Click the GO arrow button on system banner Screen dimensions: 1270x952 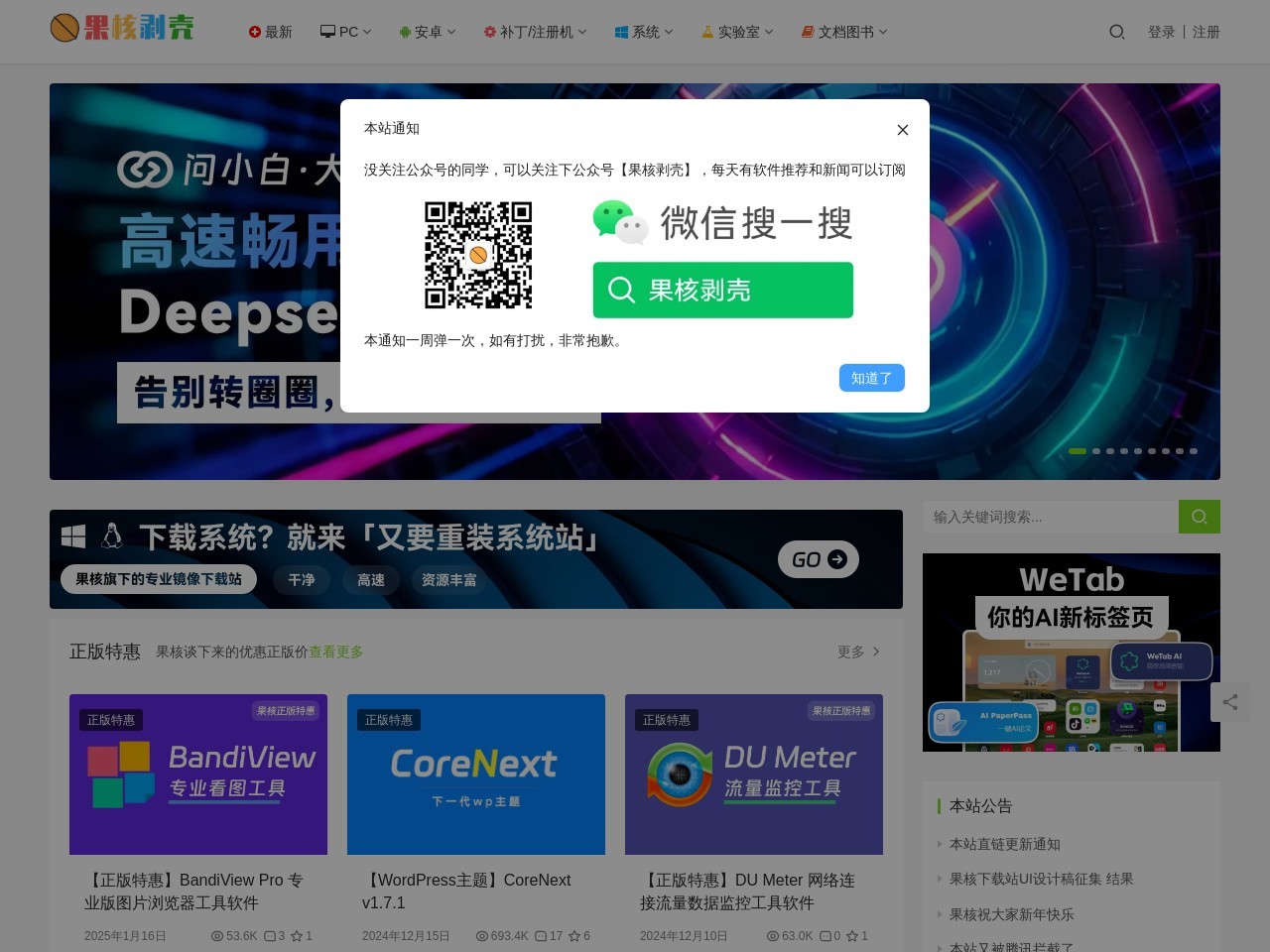click(x=819, y=559)
